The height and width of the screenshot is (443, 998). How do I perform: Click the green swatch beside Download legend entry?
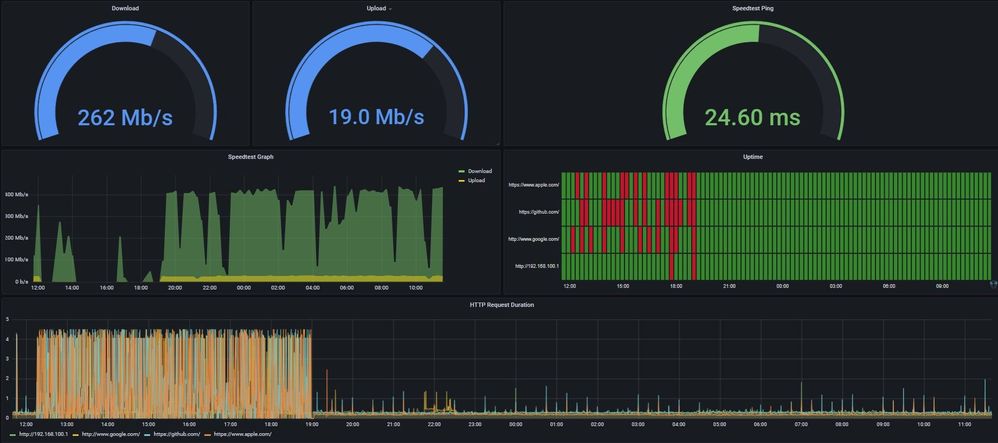[x=461, y=171]
